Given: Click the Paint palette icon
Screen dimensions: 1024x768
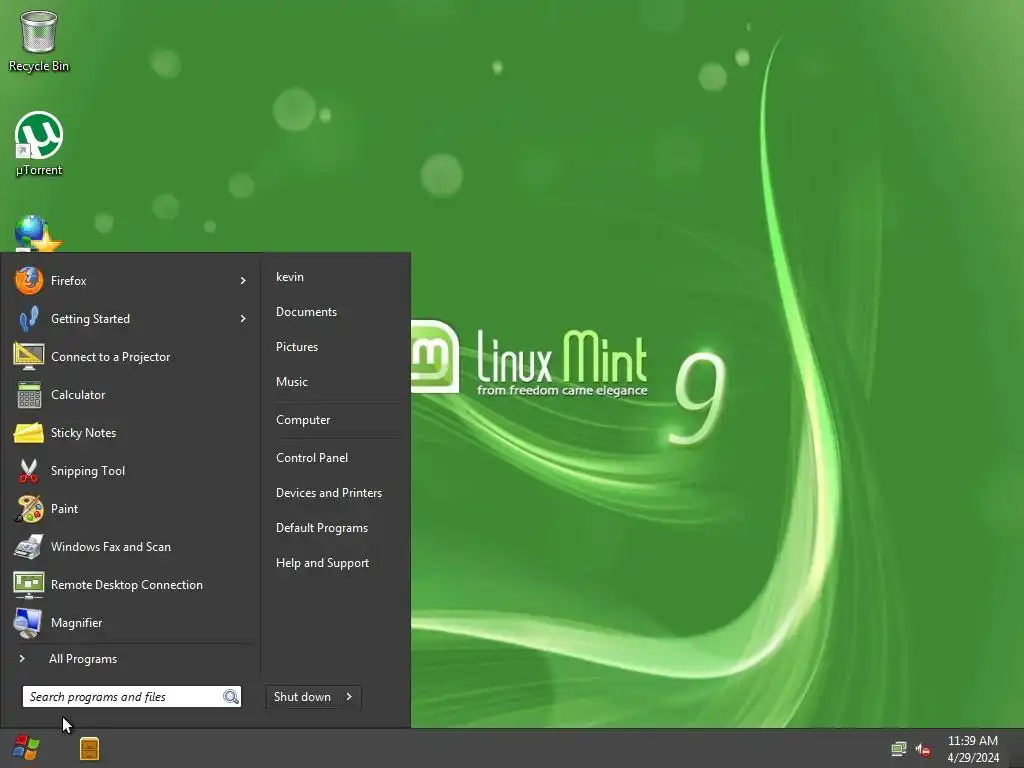Looking at the screenshot, I should [29, 509].
